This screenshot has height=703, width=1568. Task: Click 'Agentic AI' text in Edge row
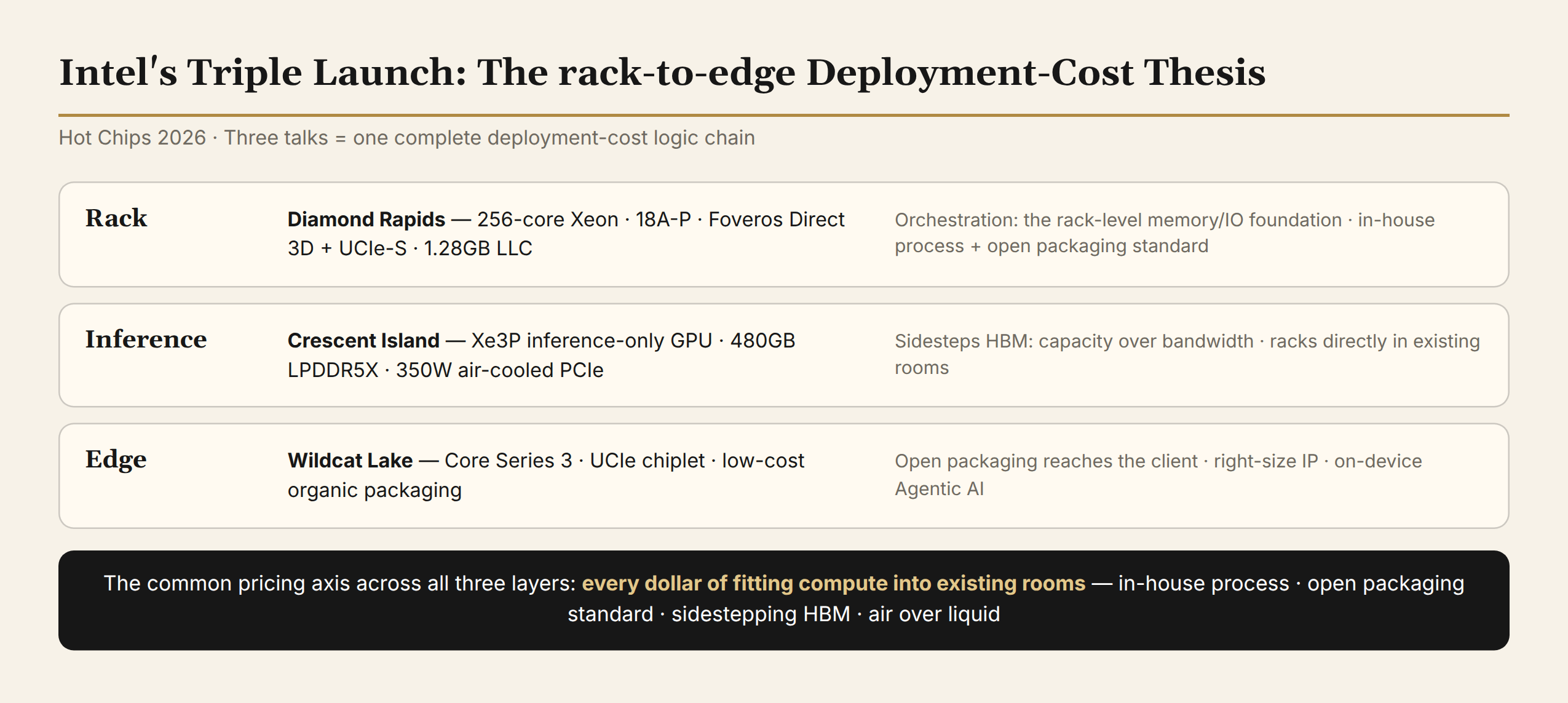939,488
